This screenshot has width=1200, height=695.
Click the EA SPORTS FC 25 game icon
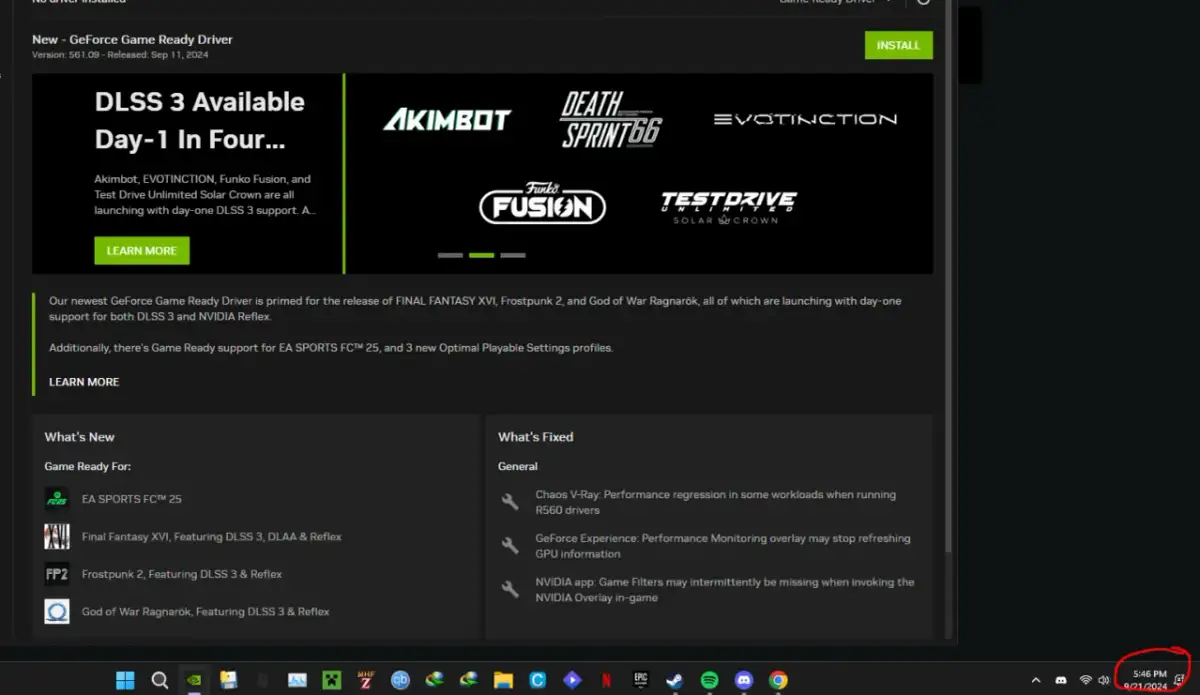pos(57,498)
